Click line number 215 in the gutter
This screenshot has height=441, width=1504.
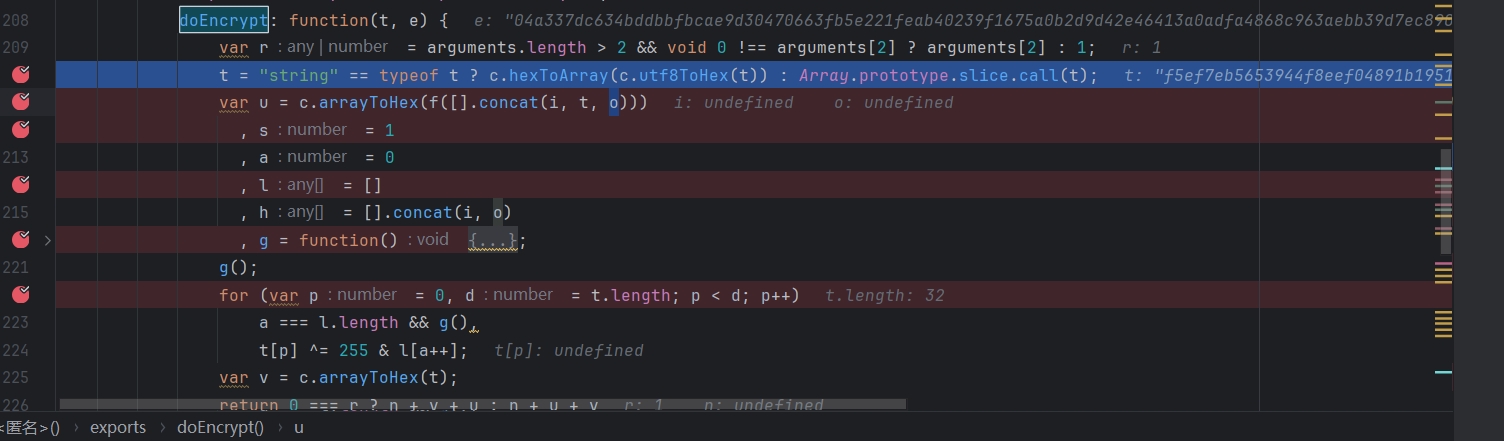click(16, 212)
